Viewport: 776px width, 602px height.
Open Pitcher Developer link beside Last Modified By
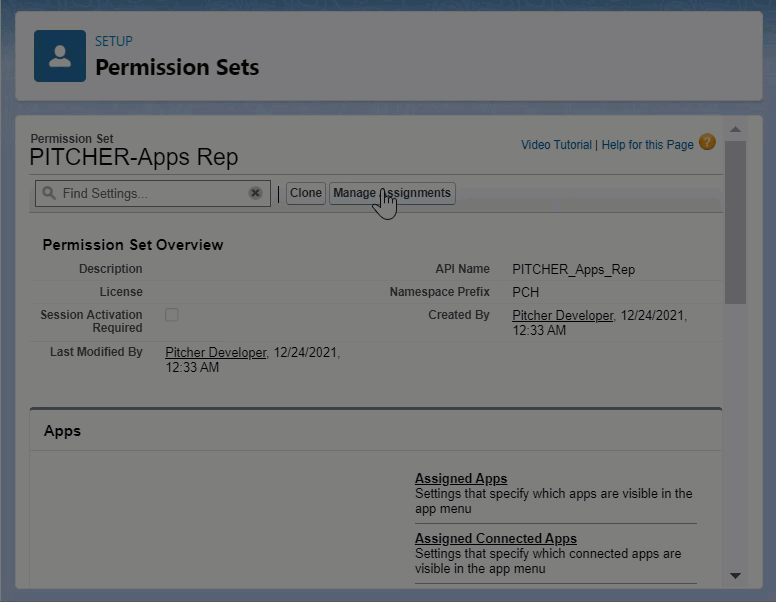[215, 353]
